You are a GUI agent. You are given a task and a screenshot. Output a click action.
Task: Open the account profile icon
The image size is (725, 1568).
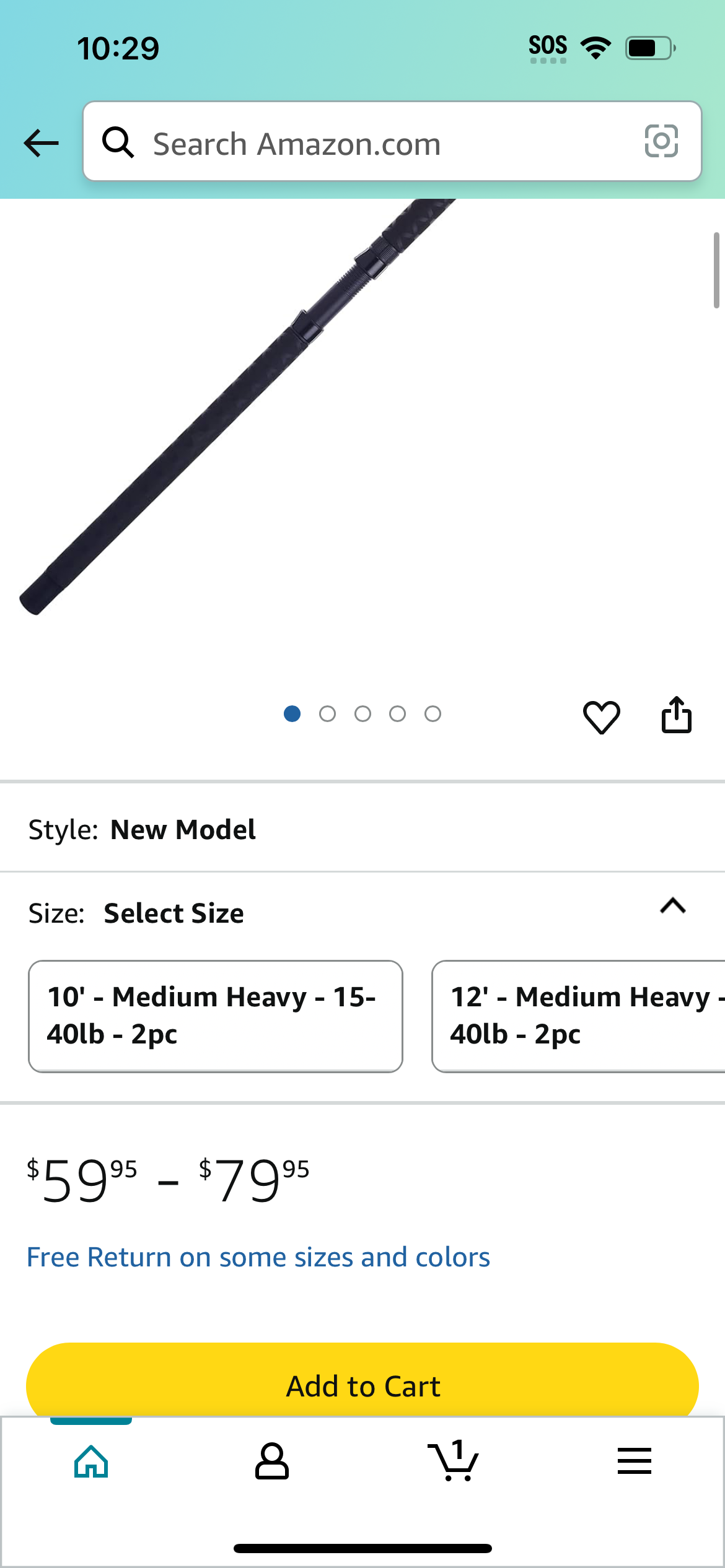[271, 1461]
